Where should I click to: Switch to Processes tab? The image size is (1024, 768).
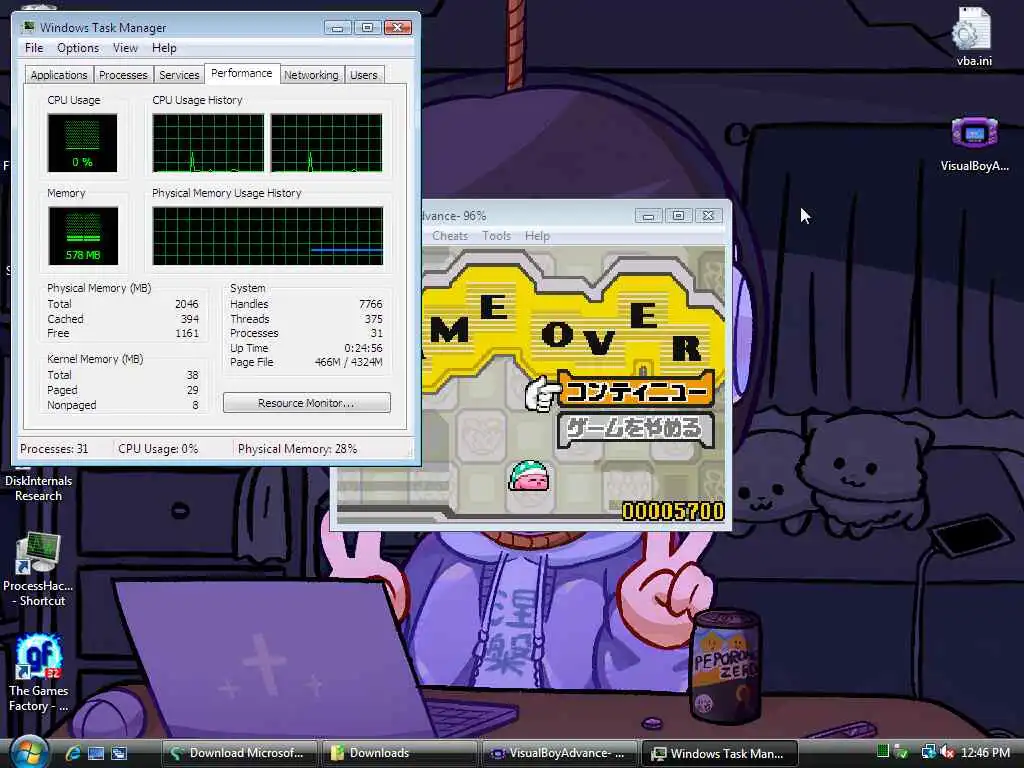point(123,74)
